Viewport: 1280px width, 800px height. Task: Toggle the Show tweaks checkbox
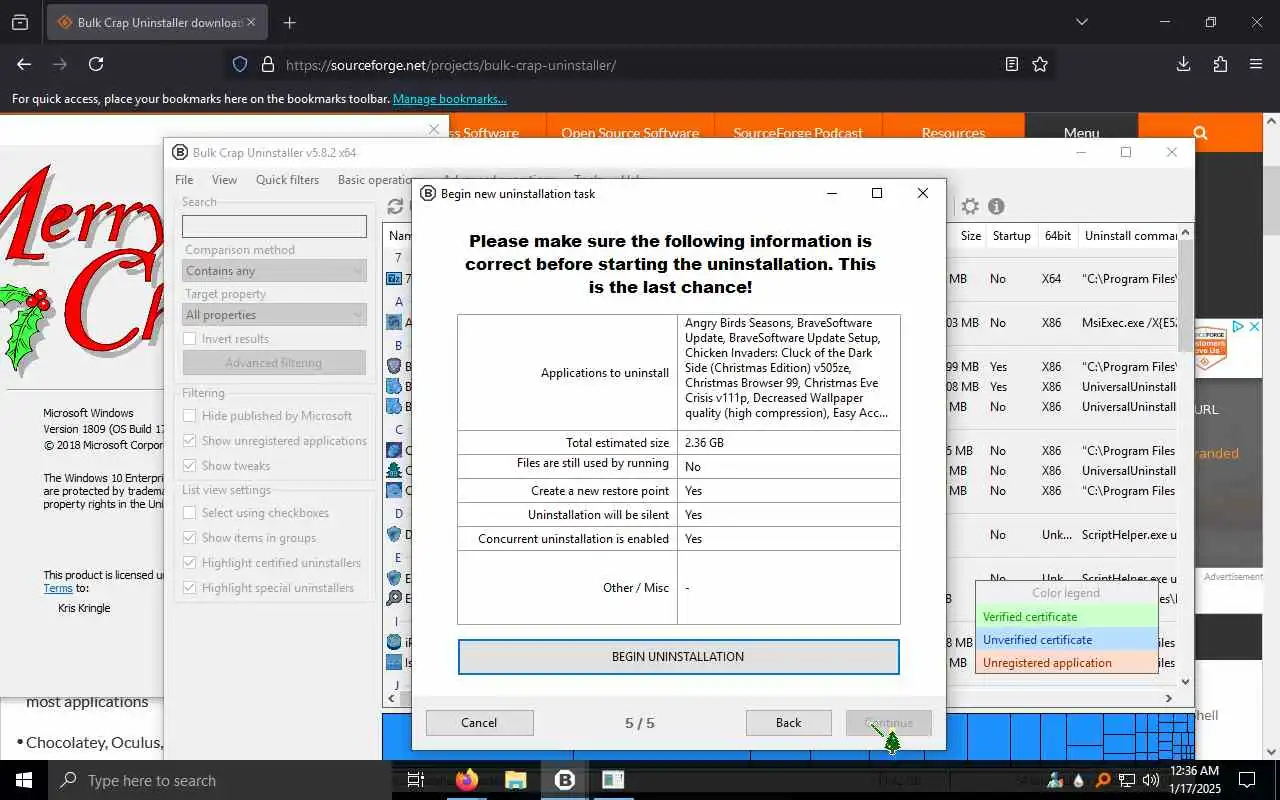pyautogui.click(x=189, y=466)
